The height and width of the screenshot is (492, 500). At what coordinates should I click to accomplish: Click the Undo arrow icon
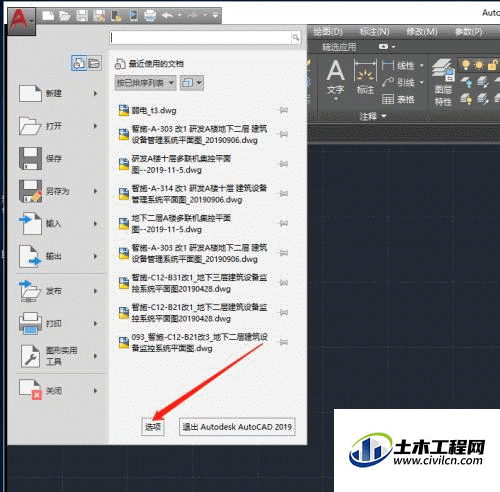click(x=168, y=15)
